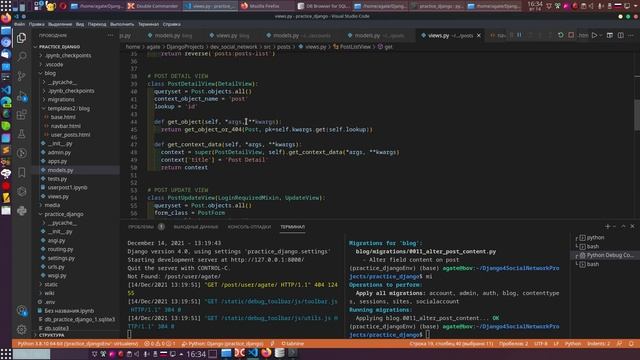The width and height of the screenshot is (640, 360).
Task: Add a new terminal with plus icon
Action: pyautogui.click(x=607, y=226)
